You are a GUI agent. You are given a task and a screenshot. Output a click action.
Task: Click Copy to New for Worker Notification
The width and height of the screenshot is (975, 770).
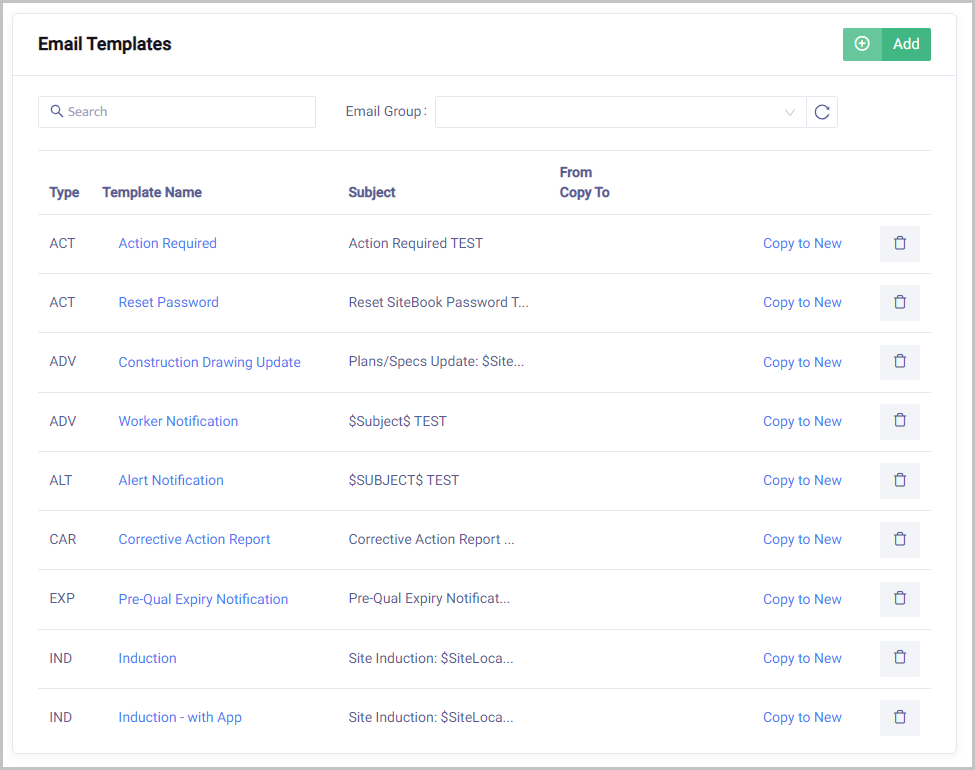click(802, 421)
